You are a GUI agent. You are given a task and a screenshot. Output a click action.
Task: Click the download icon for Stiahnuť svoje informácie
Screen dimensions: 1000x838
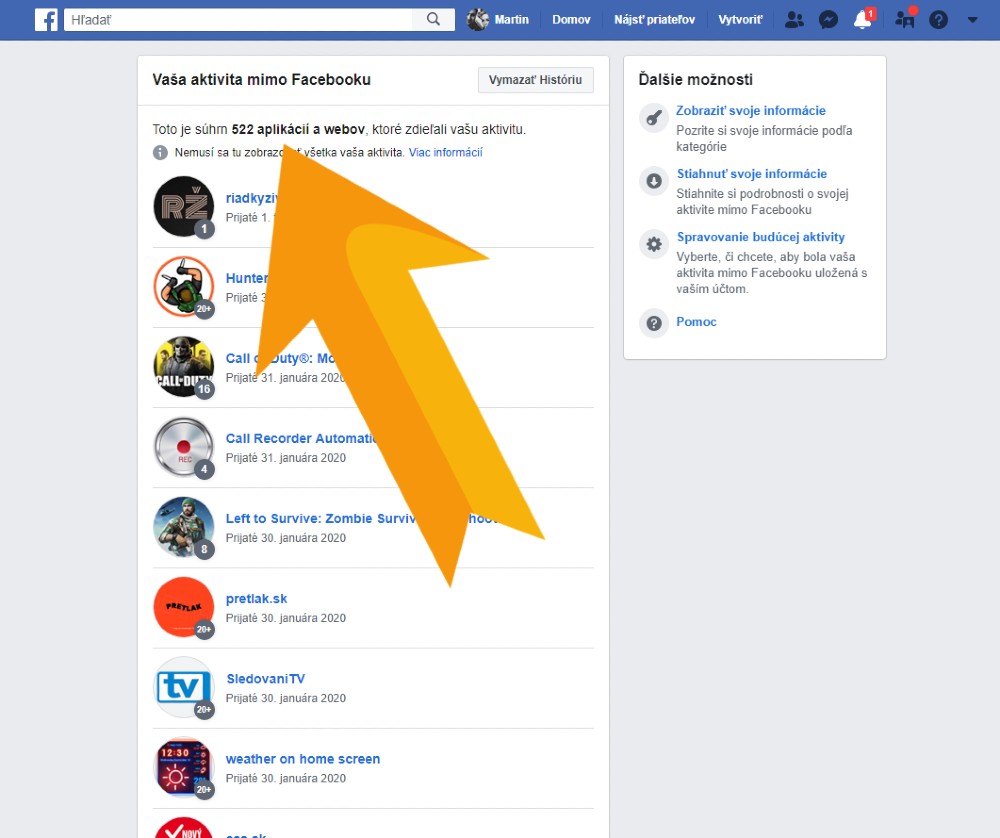654,181
